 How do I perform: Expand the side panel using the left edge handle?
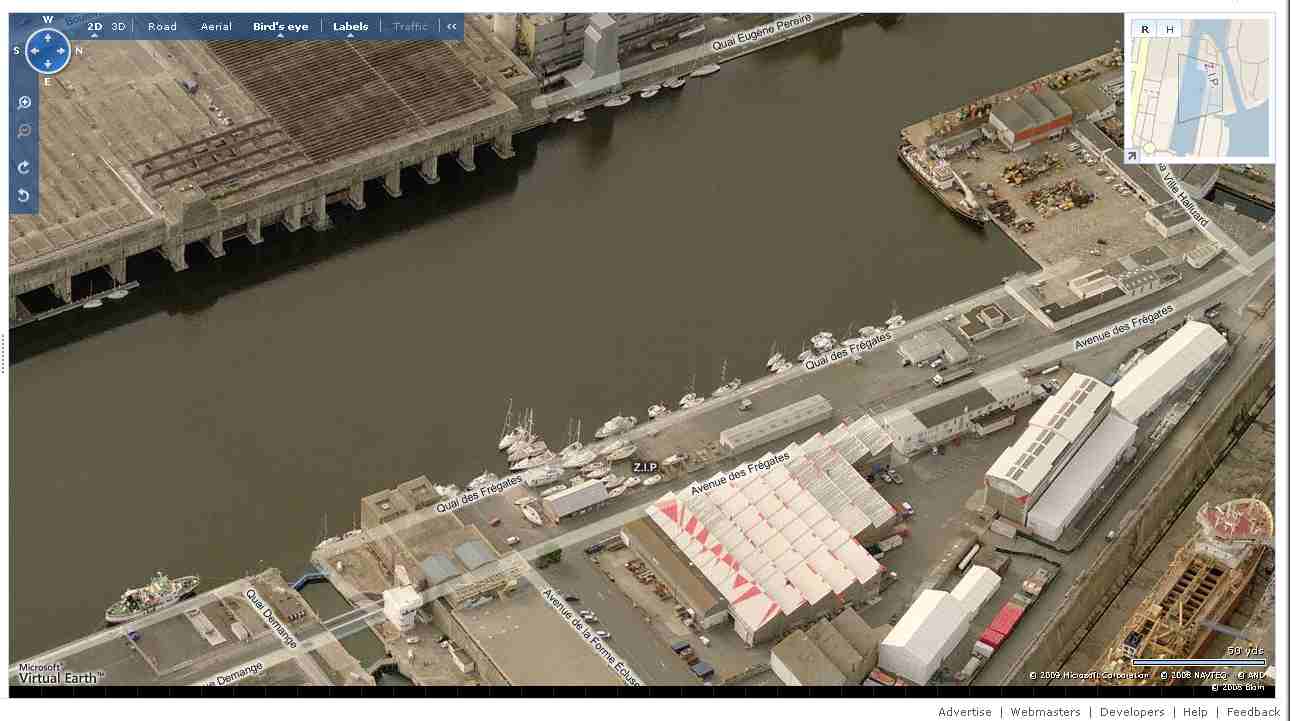click(4, 353)
